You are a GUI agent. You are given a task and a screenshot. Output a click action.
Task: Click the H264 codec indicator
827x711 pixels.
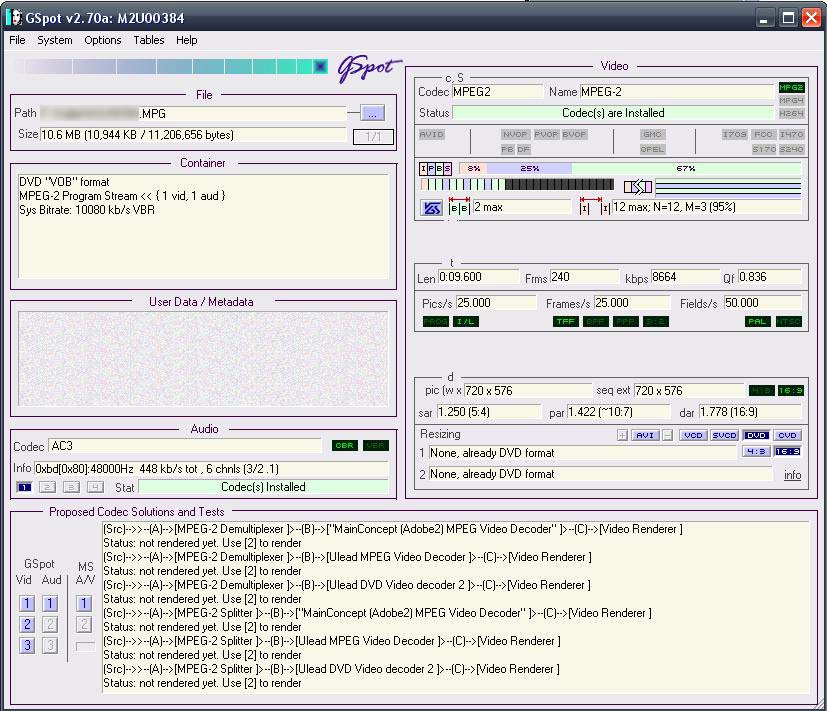[x=791, y=113]
